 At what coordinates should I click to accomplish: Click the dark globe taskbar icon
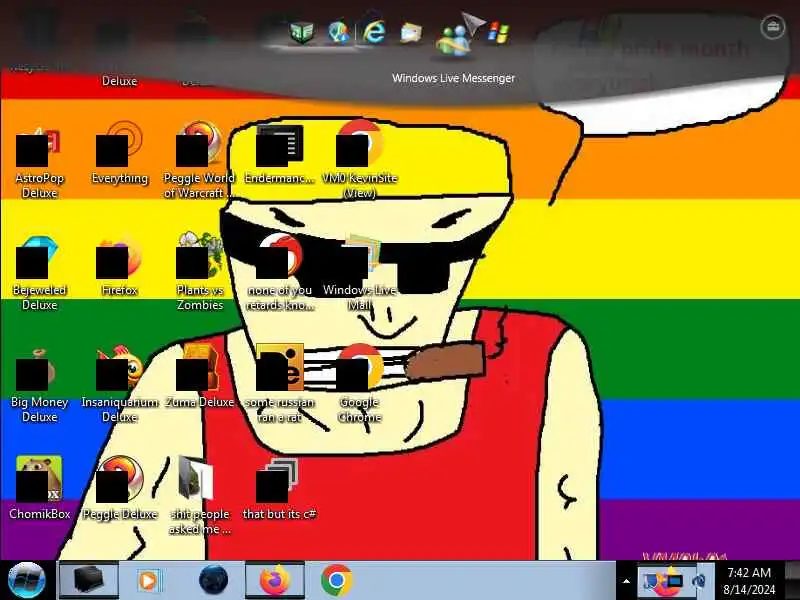coord(213,580)
